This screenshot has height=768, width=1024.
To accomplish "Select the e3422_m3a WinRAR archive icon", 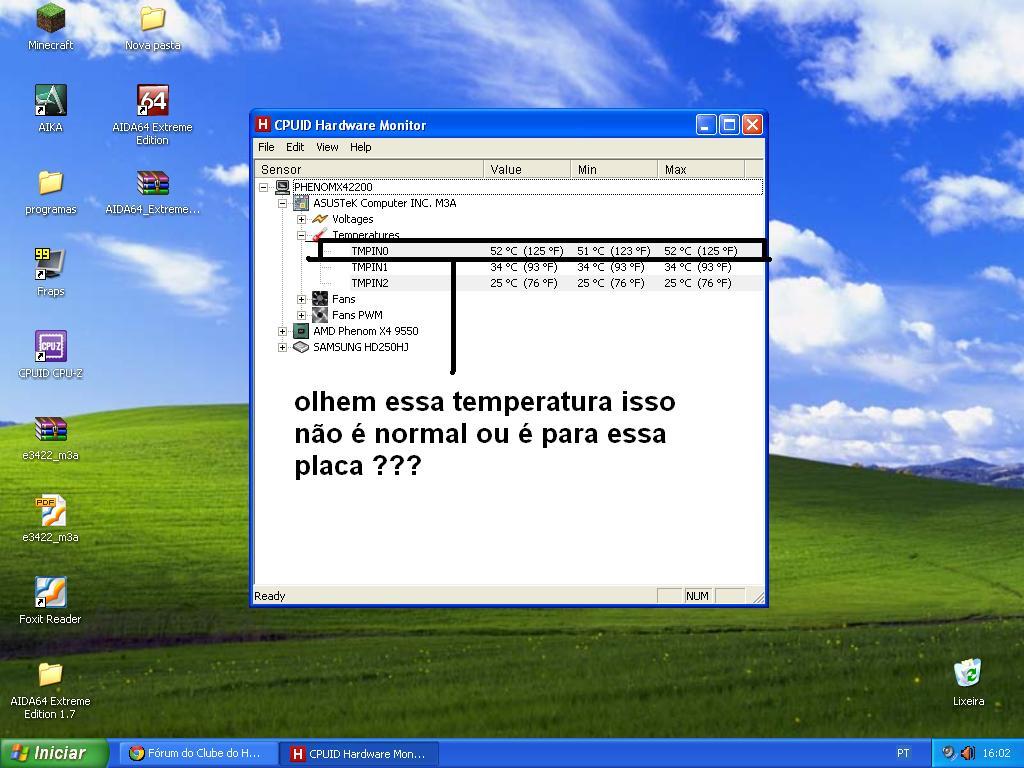I will [50, 429].
